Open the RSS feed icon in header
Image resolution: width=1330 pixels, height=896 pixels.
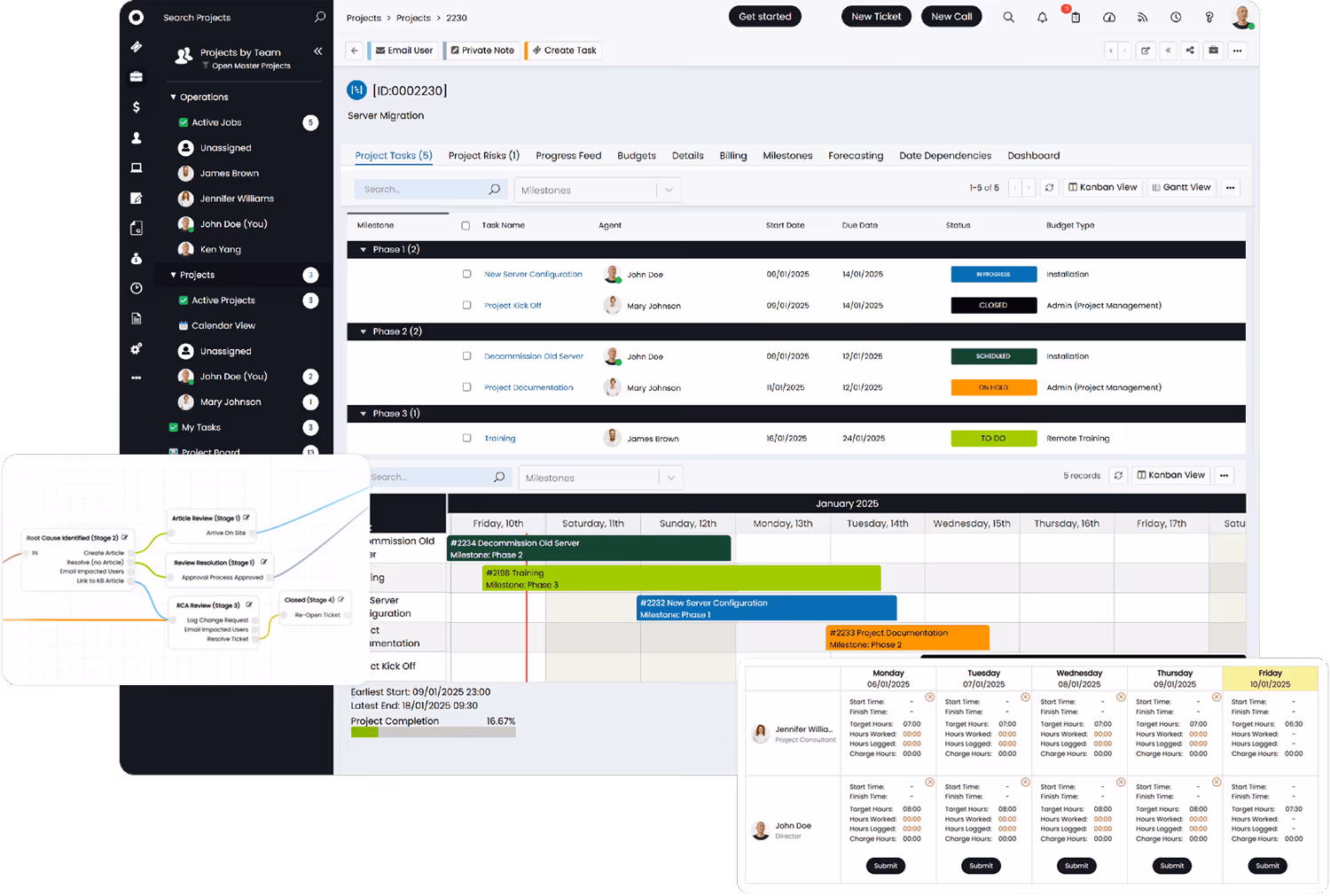point(1142,17)
